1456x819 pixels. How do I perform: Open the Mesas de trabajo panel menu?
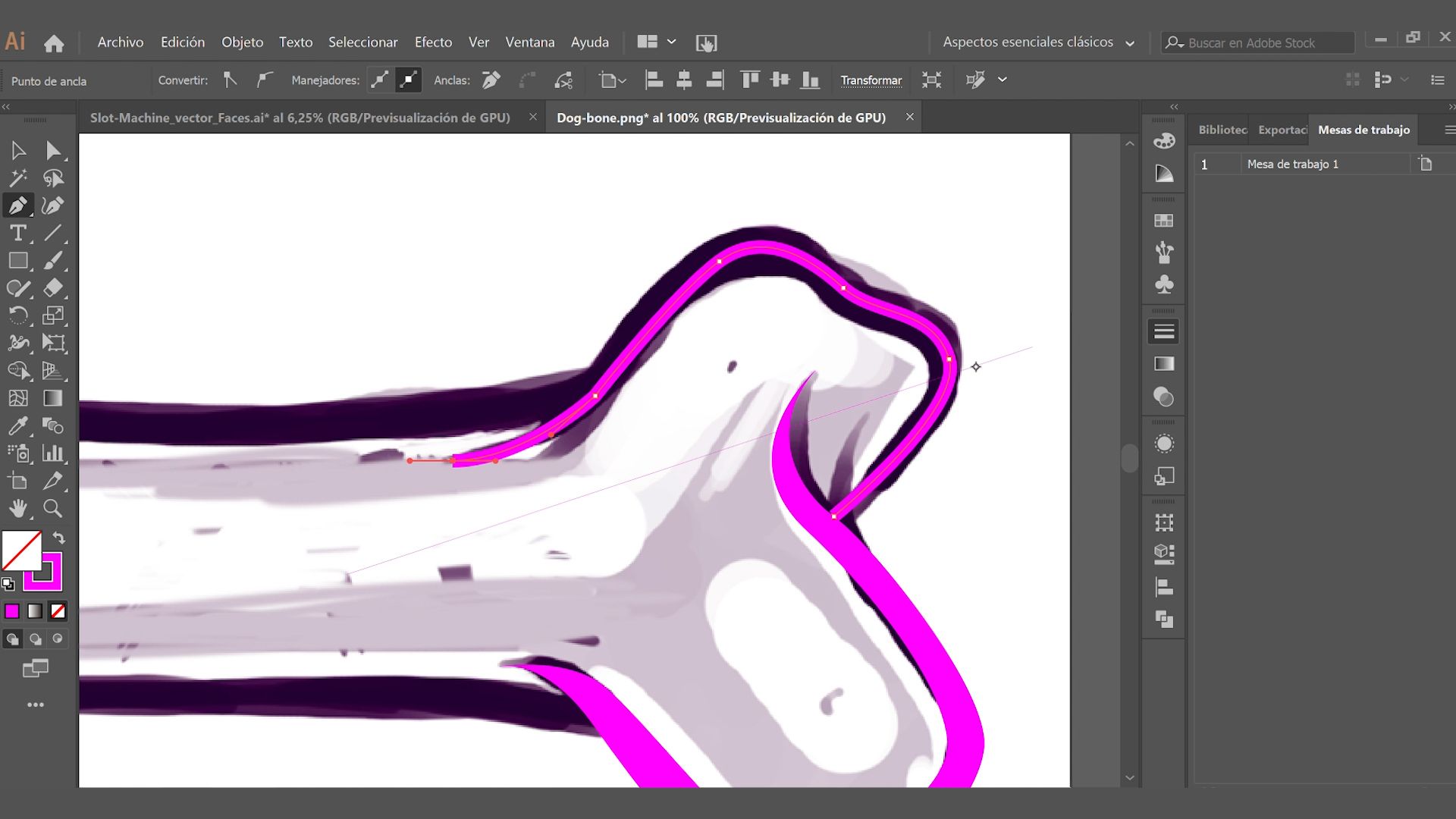click(x=1449, y=130)
